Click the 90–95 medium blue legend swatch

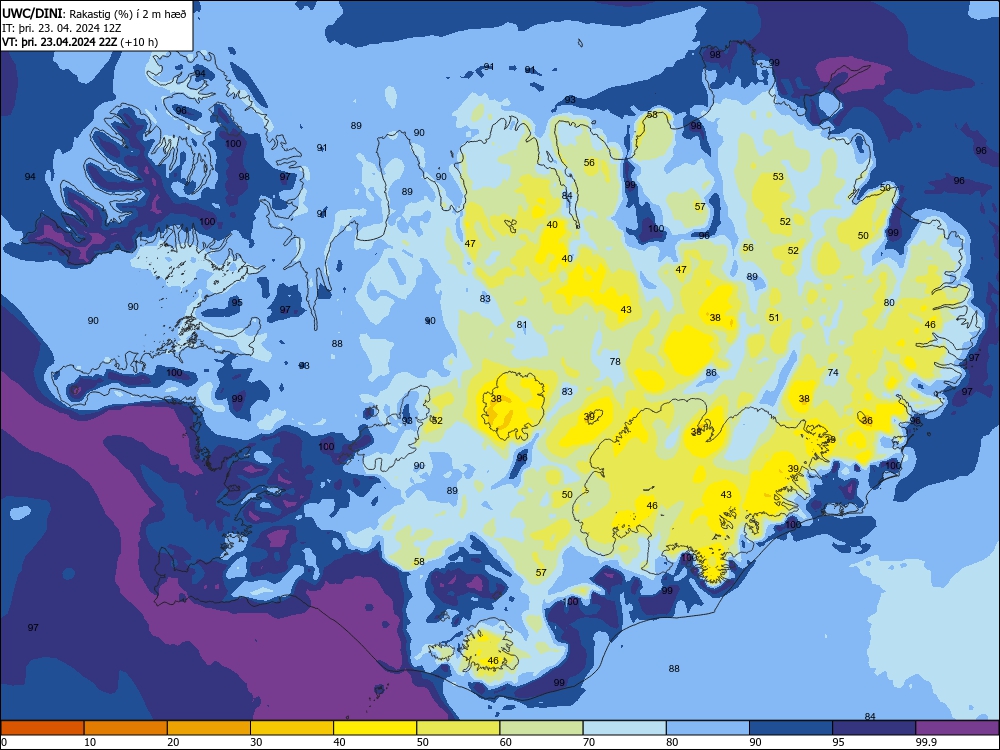click(791, 728)
